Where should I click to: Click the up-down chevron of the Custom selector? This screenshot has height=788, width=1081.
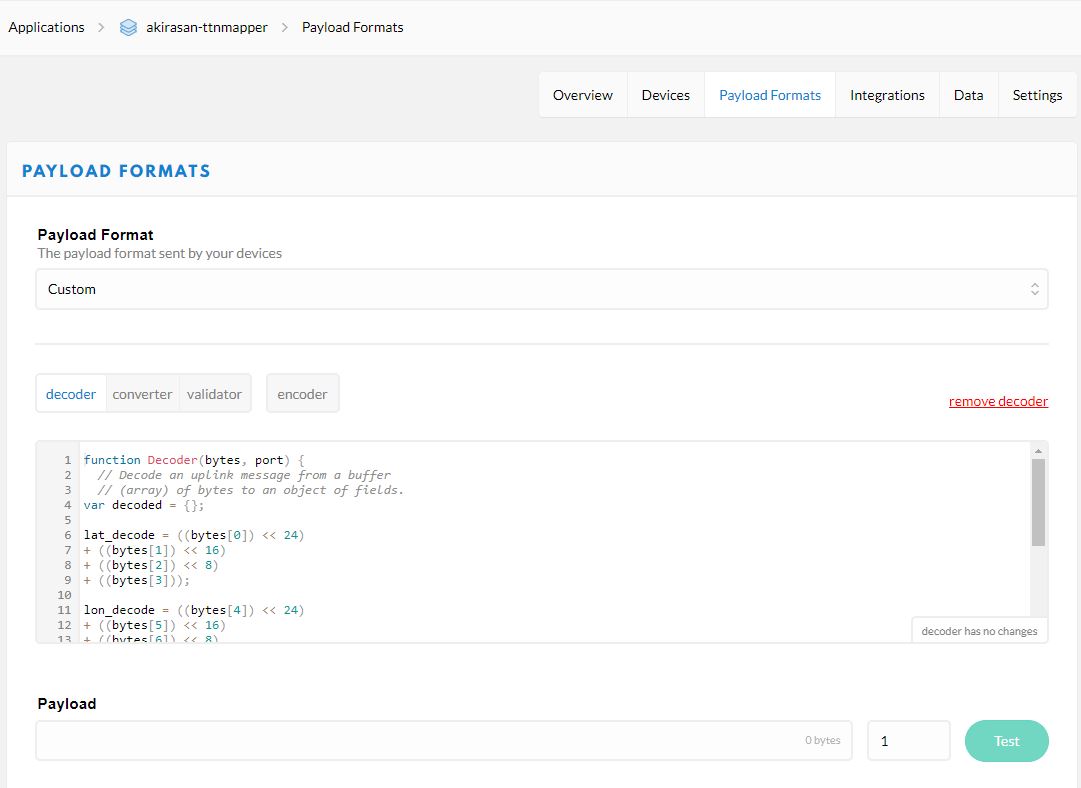1034,289
